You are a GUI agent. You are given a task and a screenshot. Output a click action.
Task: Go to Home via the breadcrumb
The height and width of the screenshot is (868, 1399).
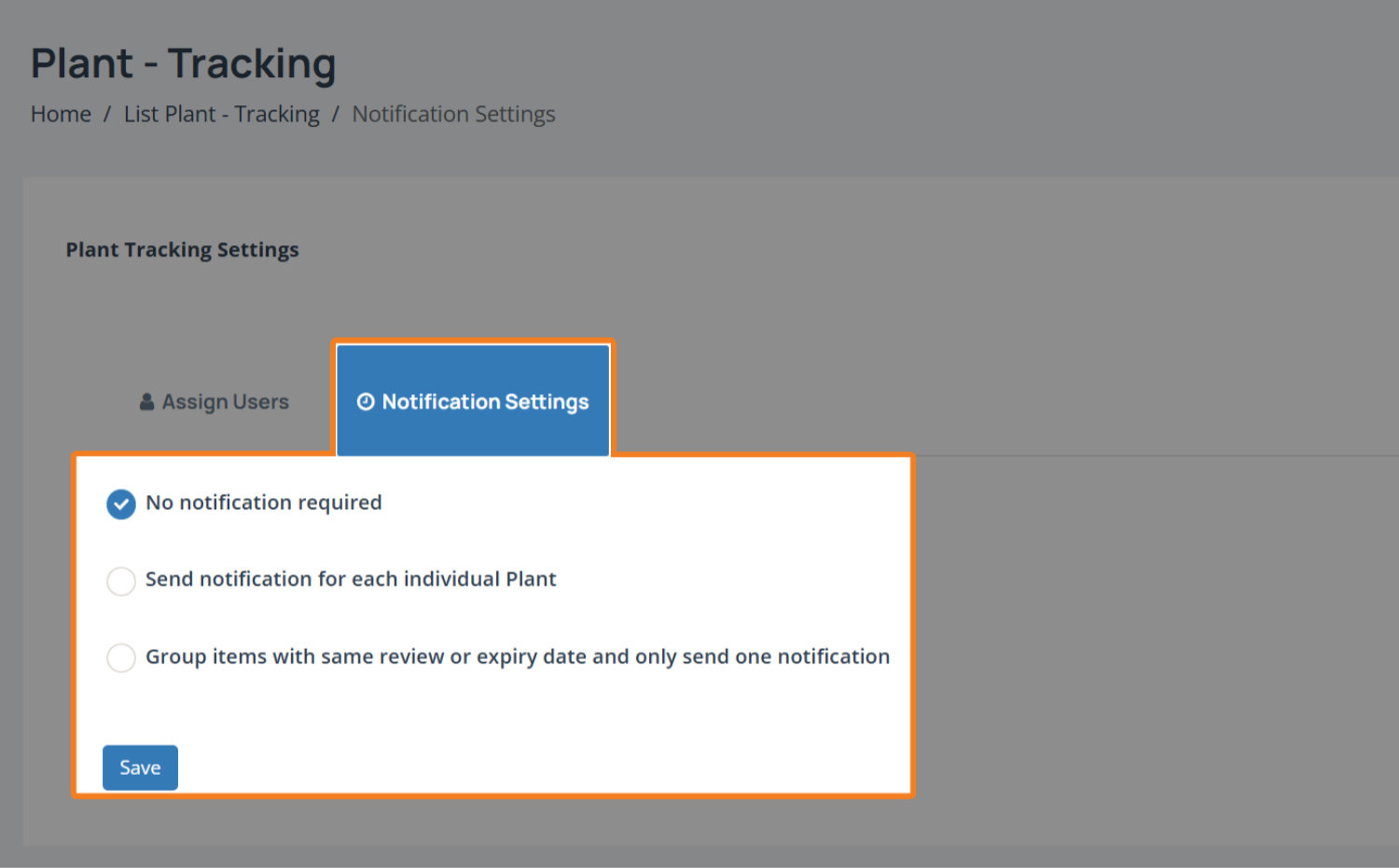(61, 114)
